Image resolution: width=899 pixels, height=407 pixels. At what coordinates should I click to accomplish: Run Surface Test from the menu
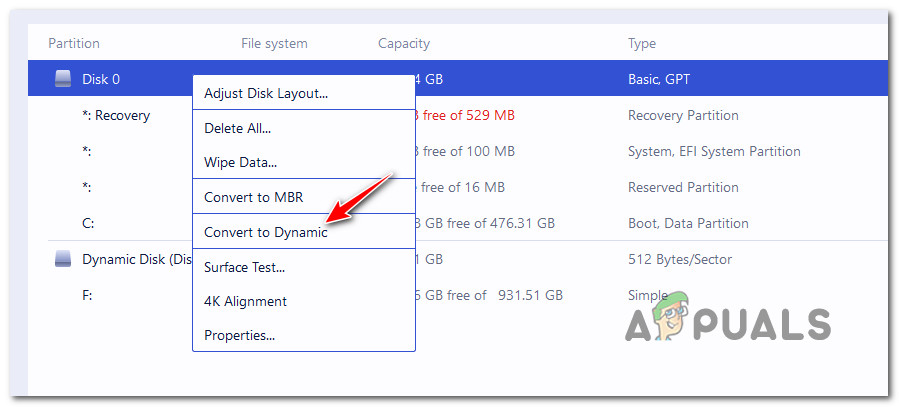(244, 267)
